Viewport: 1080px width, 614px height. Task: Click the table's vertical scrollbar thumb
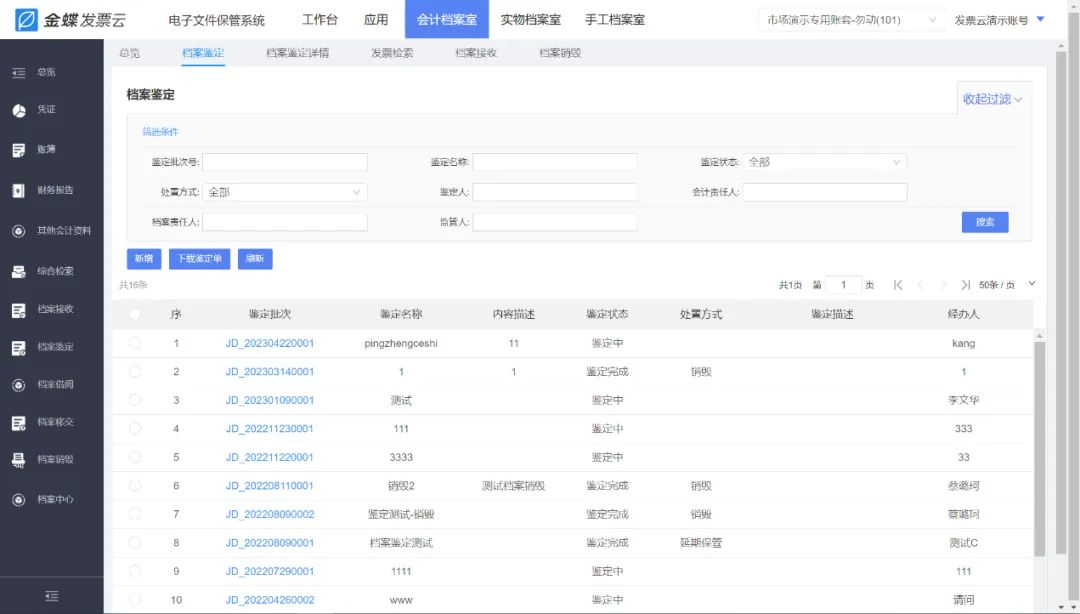tap(1039, 448)
